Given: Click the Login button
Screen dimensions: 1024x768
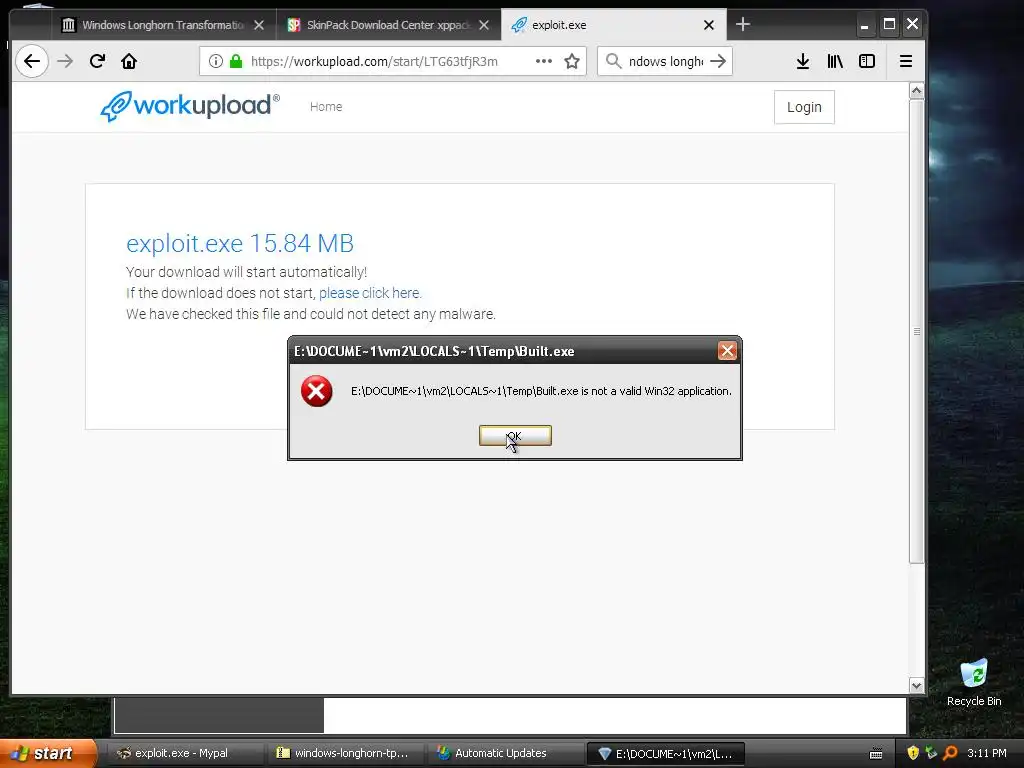Looking at the screenshot, I should tap(804, 107).
